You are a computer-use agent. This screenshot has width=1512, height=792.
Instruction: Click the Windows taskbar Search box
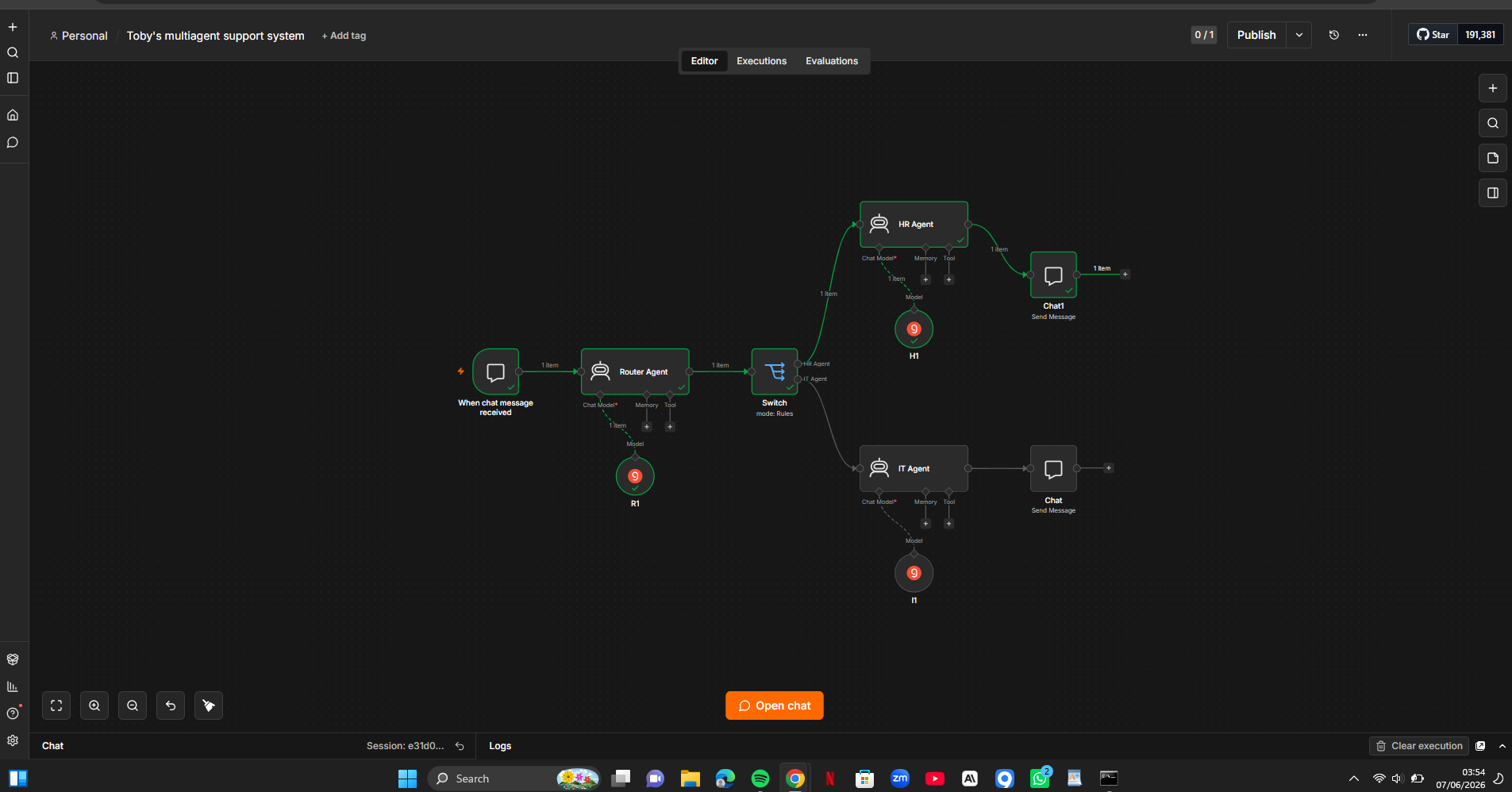click(x=514, y=779)
